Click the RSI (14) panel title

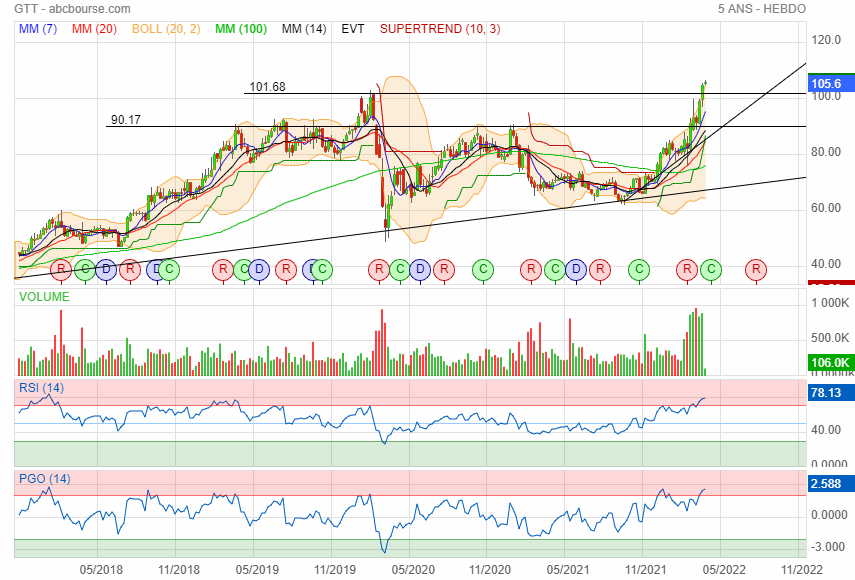point(41,388)
